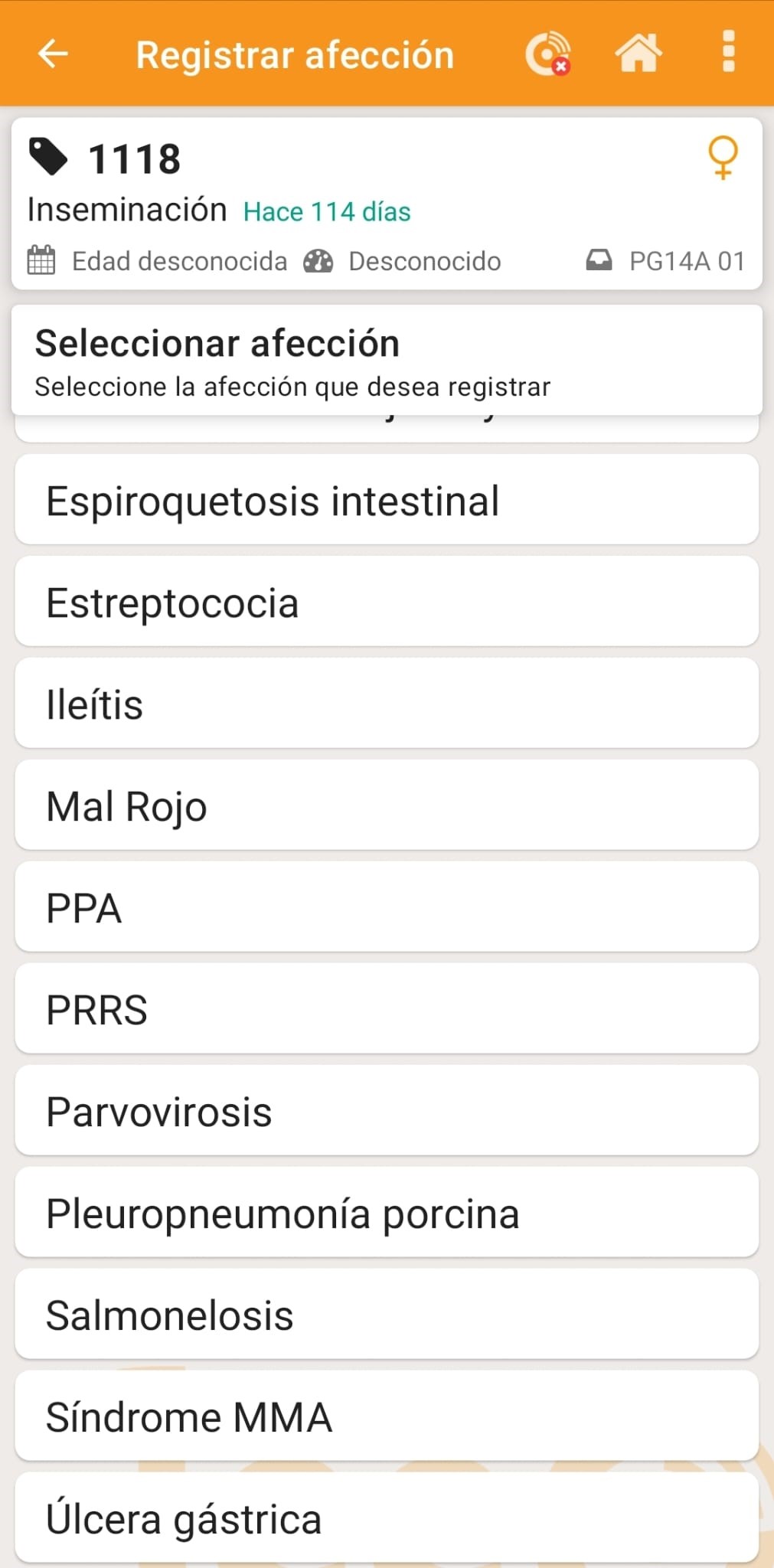
Task: Select Salmonelosis from the list
Action: [387, 1315]
